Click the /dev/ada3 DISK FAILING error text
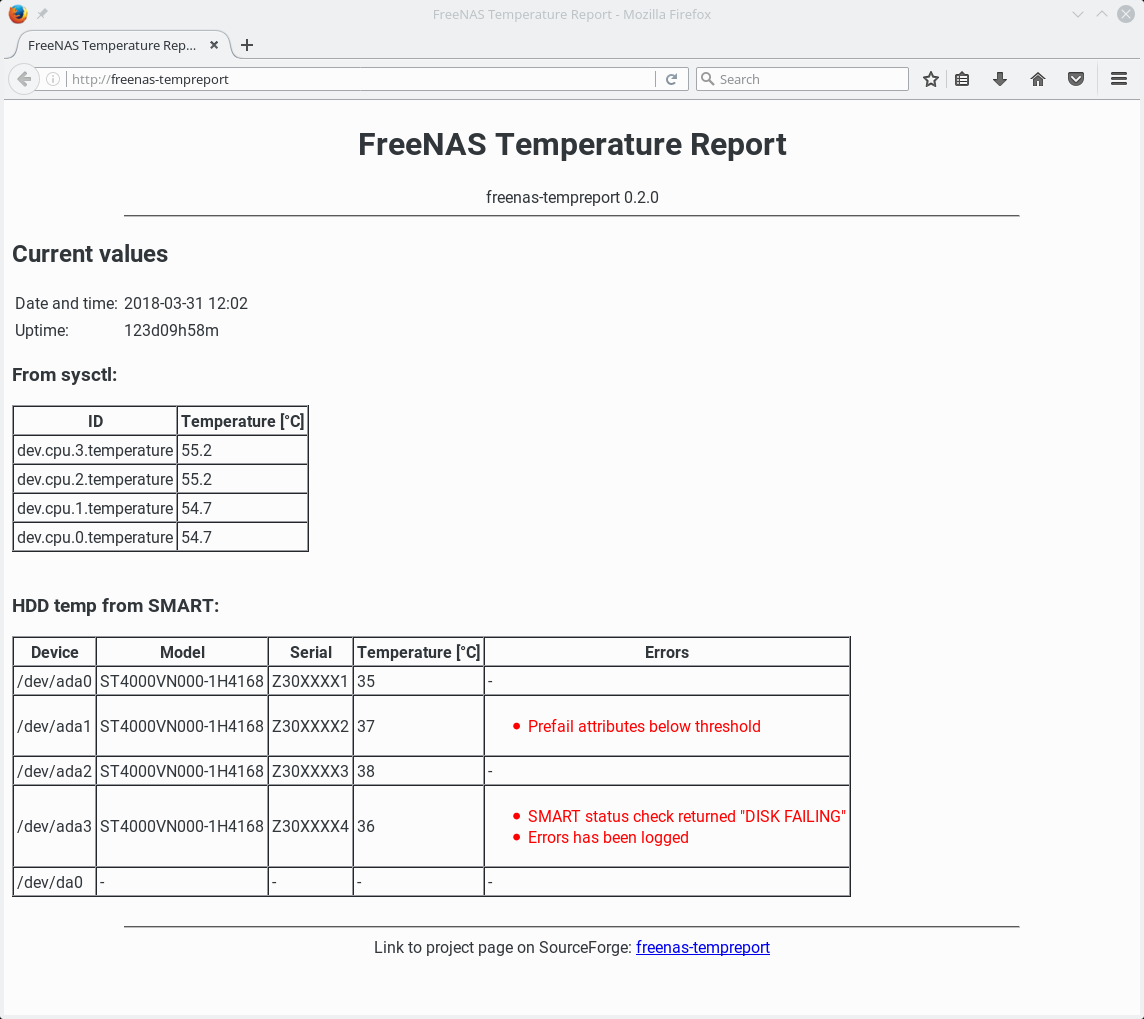The height and width of the screenshot is (1019, 1144). coord(687,816)
